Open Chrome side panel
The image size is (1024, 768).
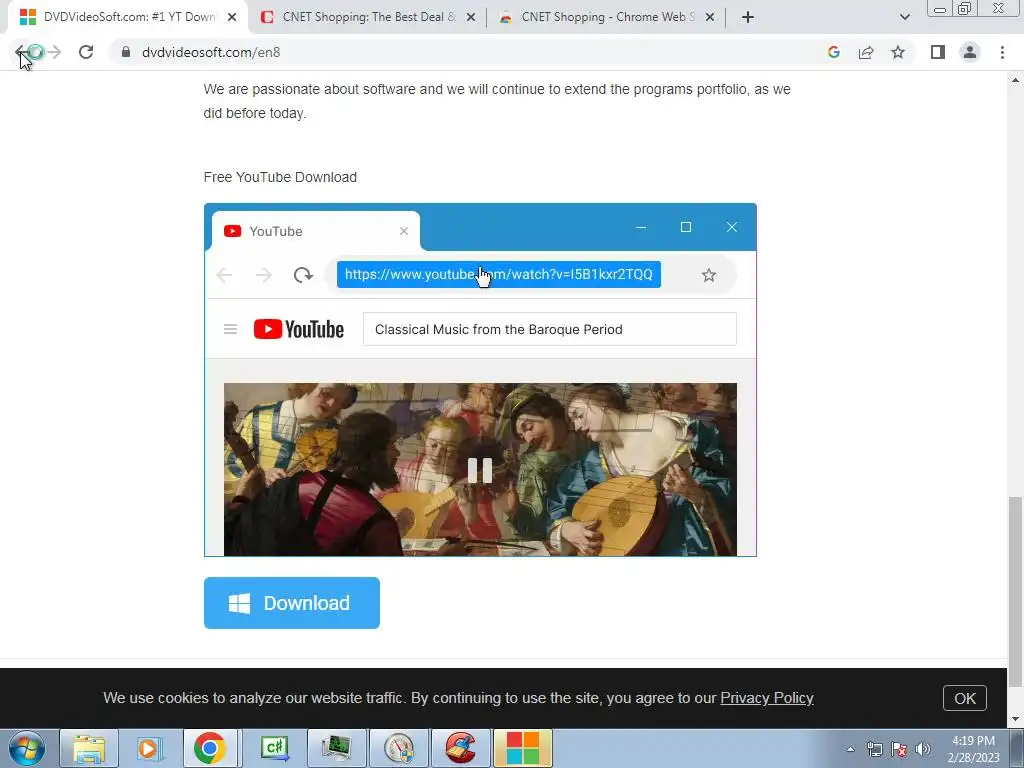(938, 52)
